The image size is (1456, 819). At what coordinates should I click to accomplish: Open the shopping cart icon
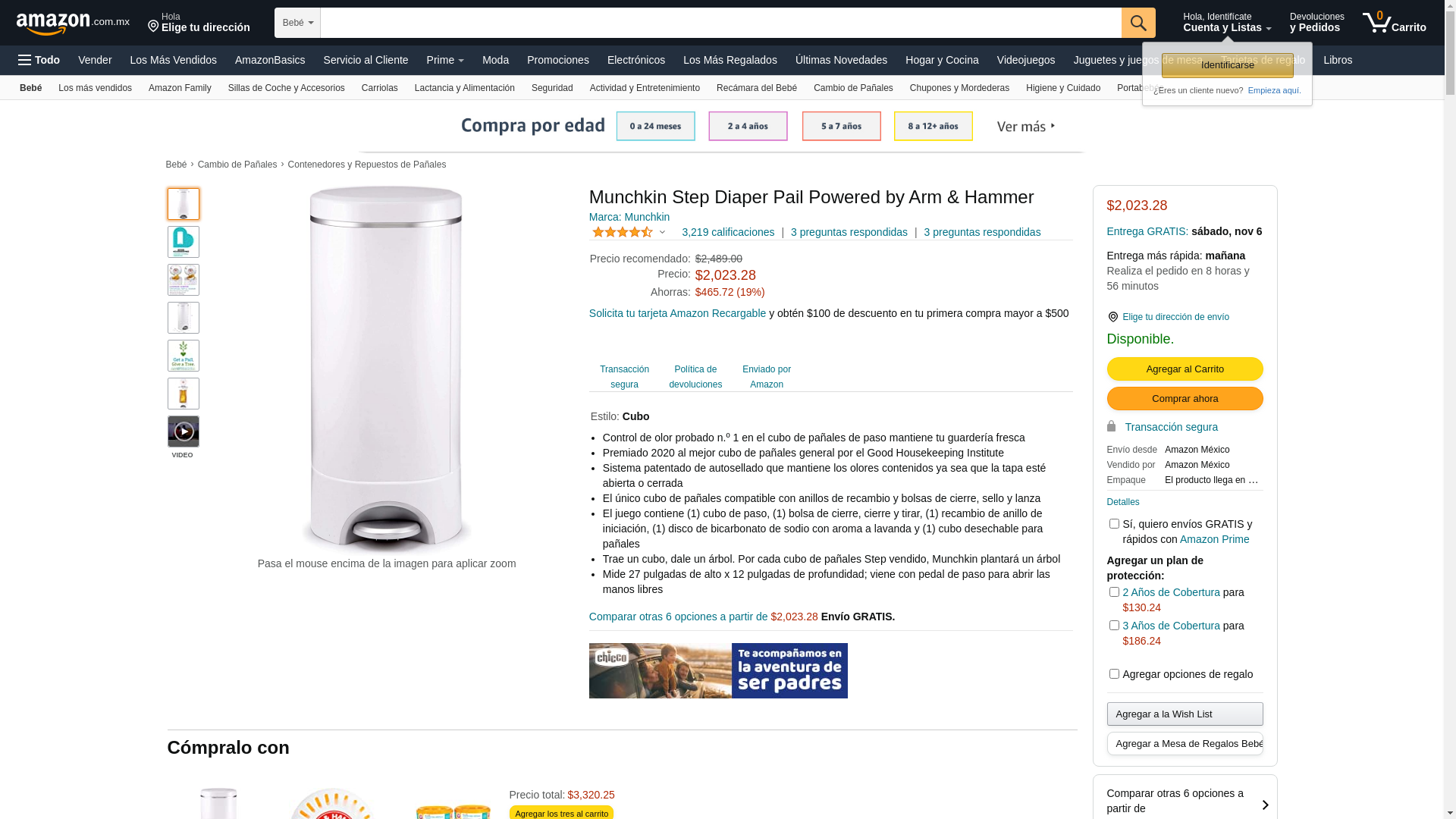pyautogui.click(x=1394, y=23)
